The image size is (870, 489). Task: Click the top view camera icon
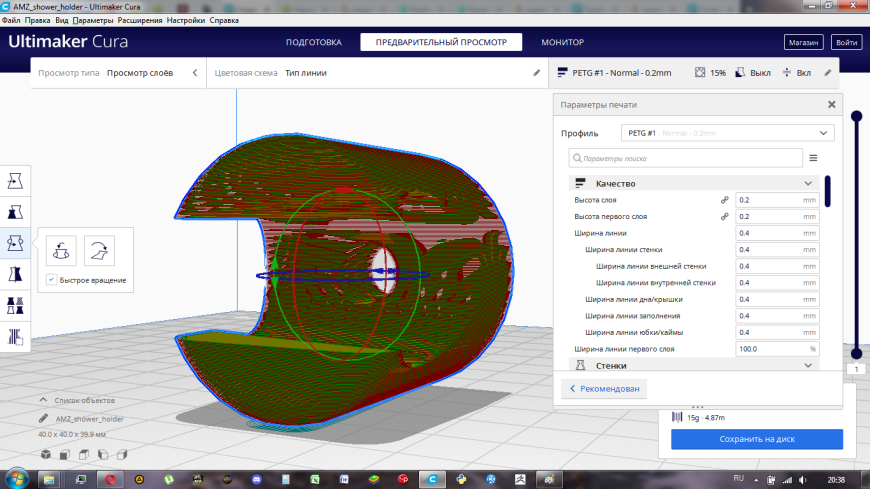[x=84, y=455]
